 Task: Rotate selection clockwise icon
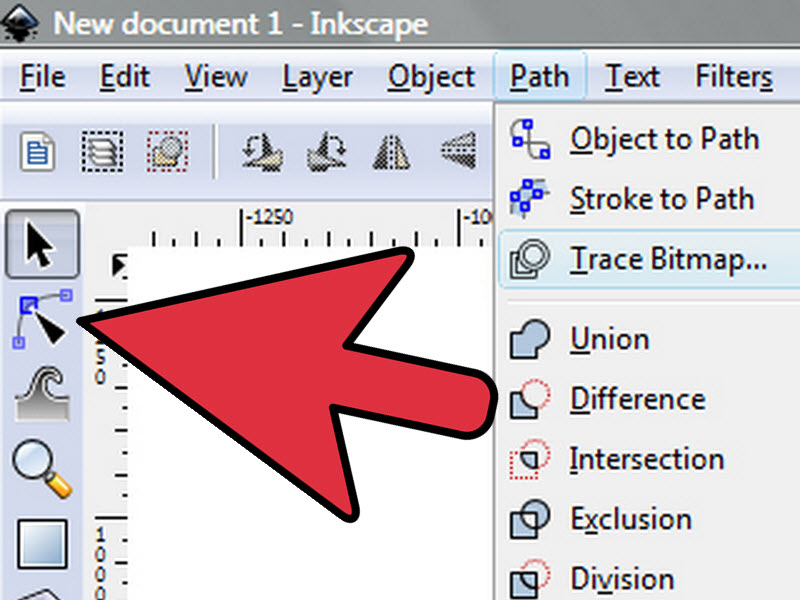pos(327,152)
